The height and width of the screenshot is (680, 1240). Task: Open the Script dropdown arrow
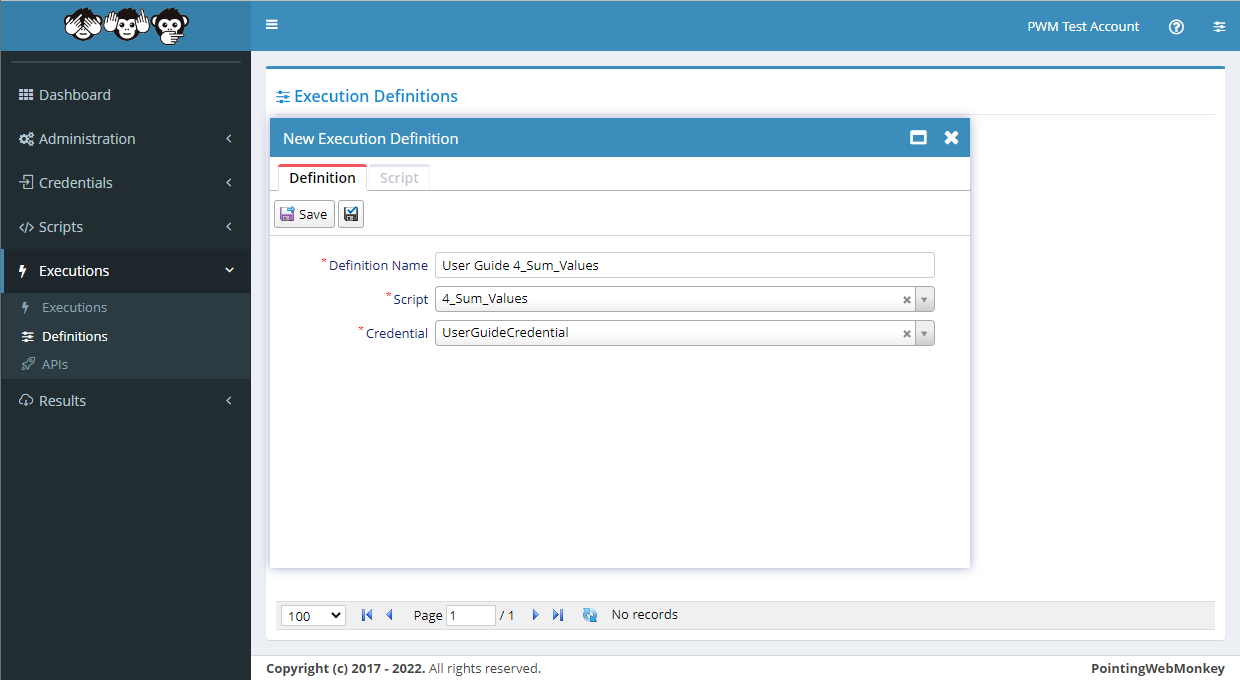coord(924,300)
